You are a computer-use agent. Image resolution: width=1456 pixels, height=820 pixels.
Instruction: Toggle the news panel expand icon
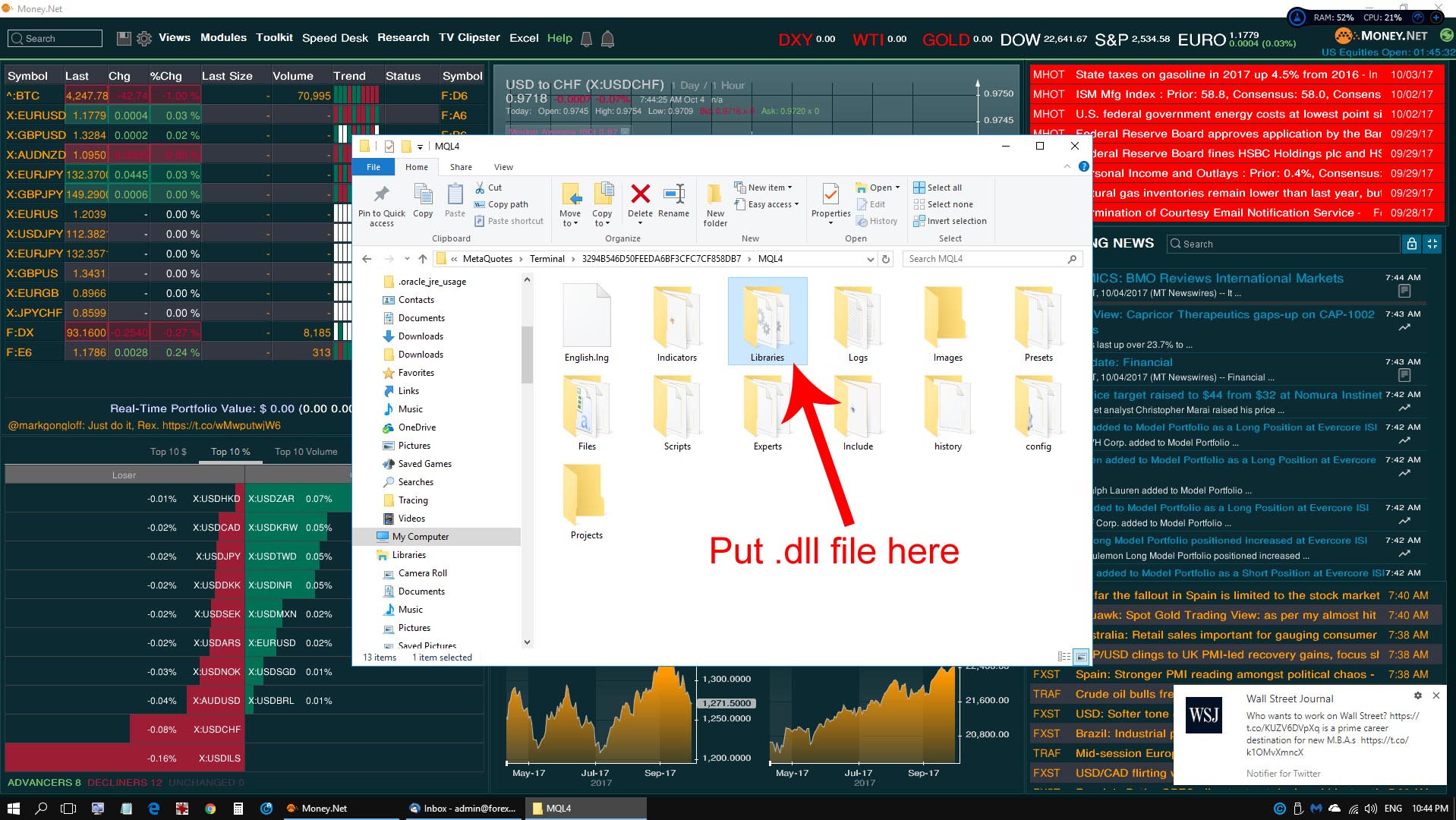(1432, 244)
